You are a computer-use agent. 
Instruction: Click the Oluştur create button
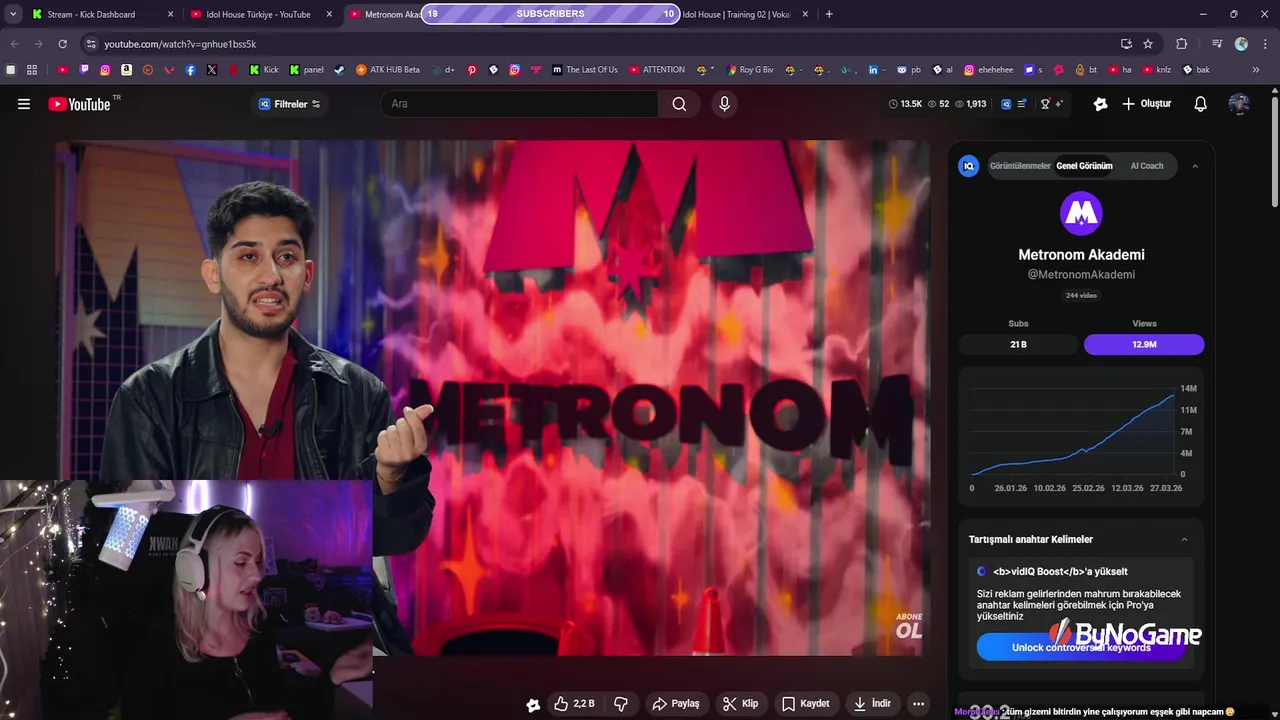click(1146, 104)
